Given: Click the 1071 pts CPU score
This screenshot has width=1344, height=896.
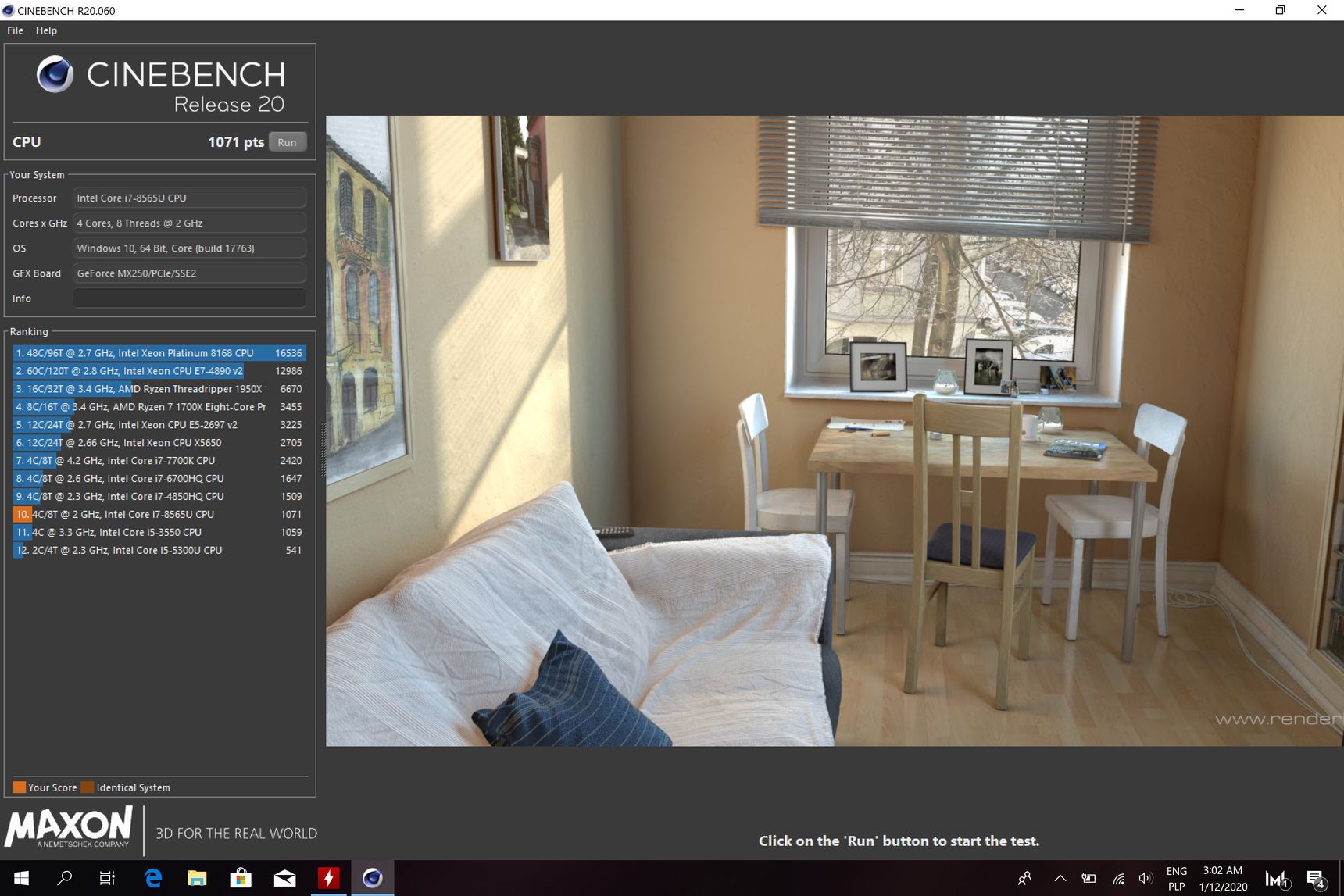Looking at the screenshot, I should point(235,142).
